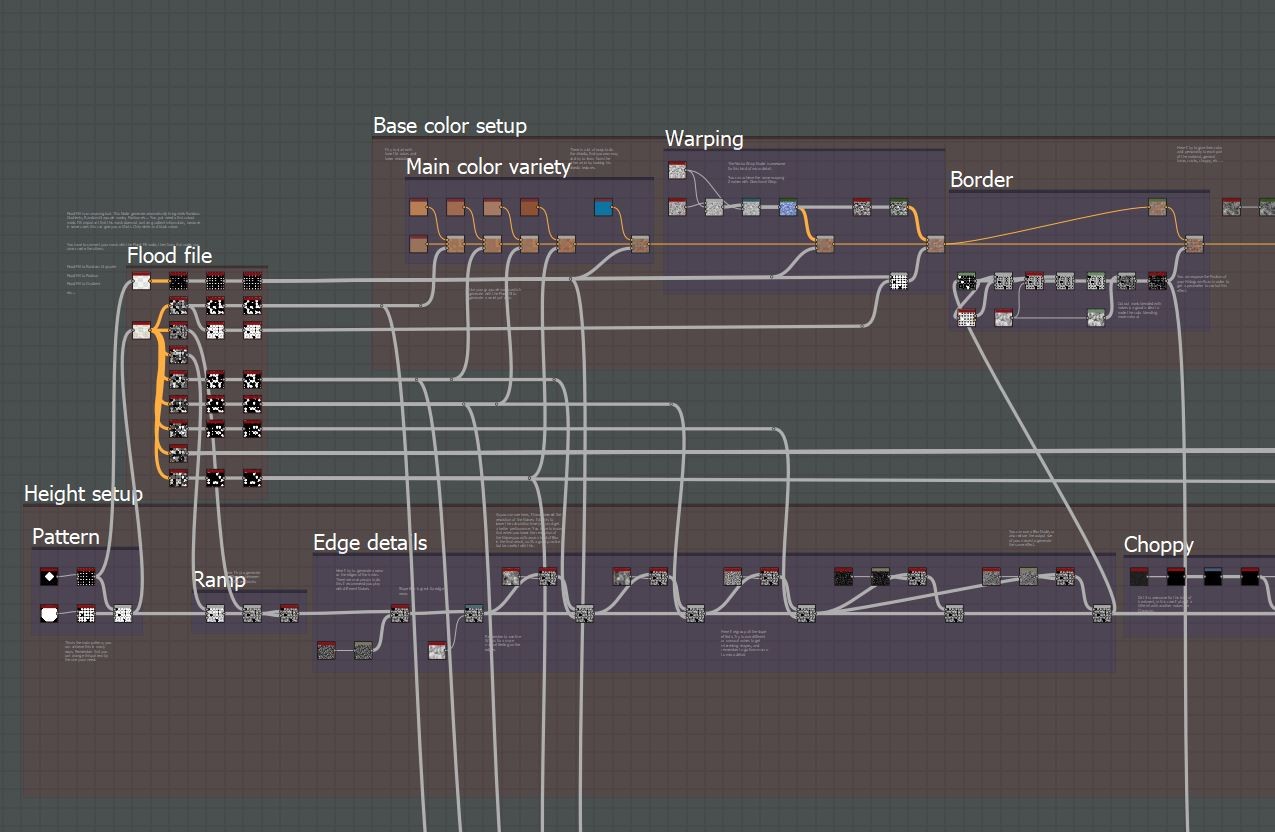Select the "Main color variety" frame title

[x=488, y=166]
